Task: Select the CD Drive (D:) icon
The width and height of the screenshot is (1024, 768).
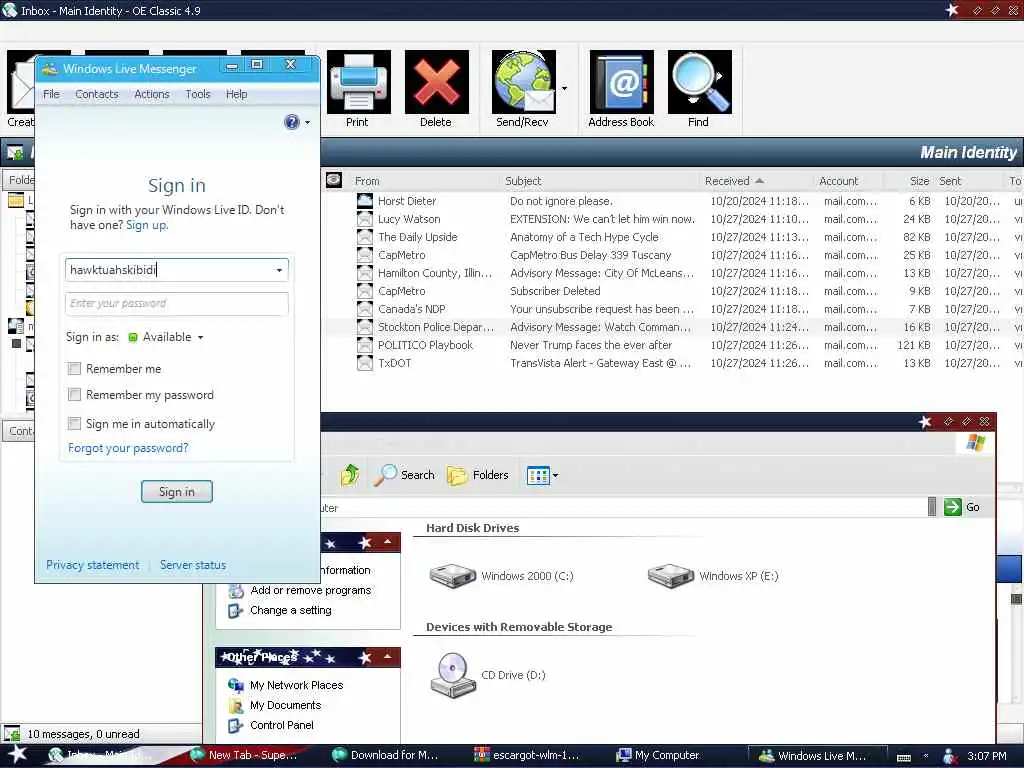Action: click(x=453, y=675)
